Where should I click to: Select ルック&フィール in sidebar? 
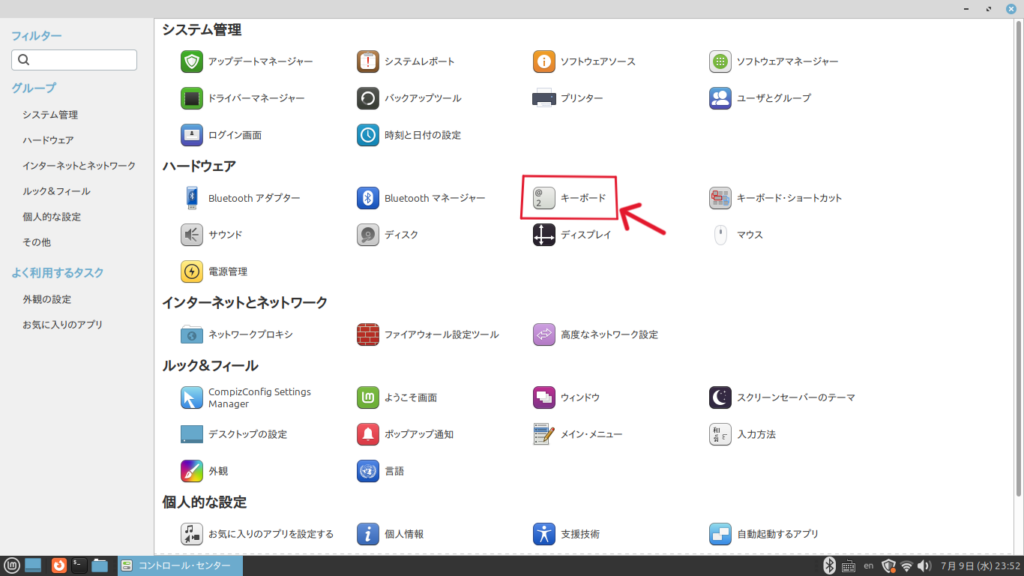pyautogui.click(x=56, y=191)
